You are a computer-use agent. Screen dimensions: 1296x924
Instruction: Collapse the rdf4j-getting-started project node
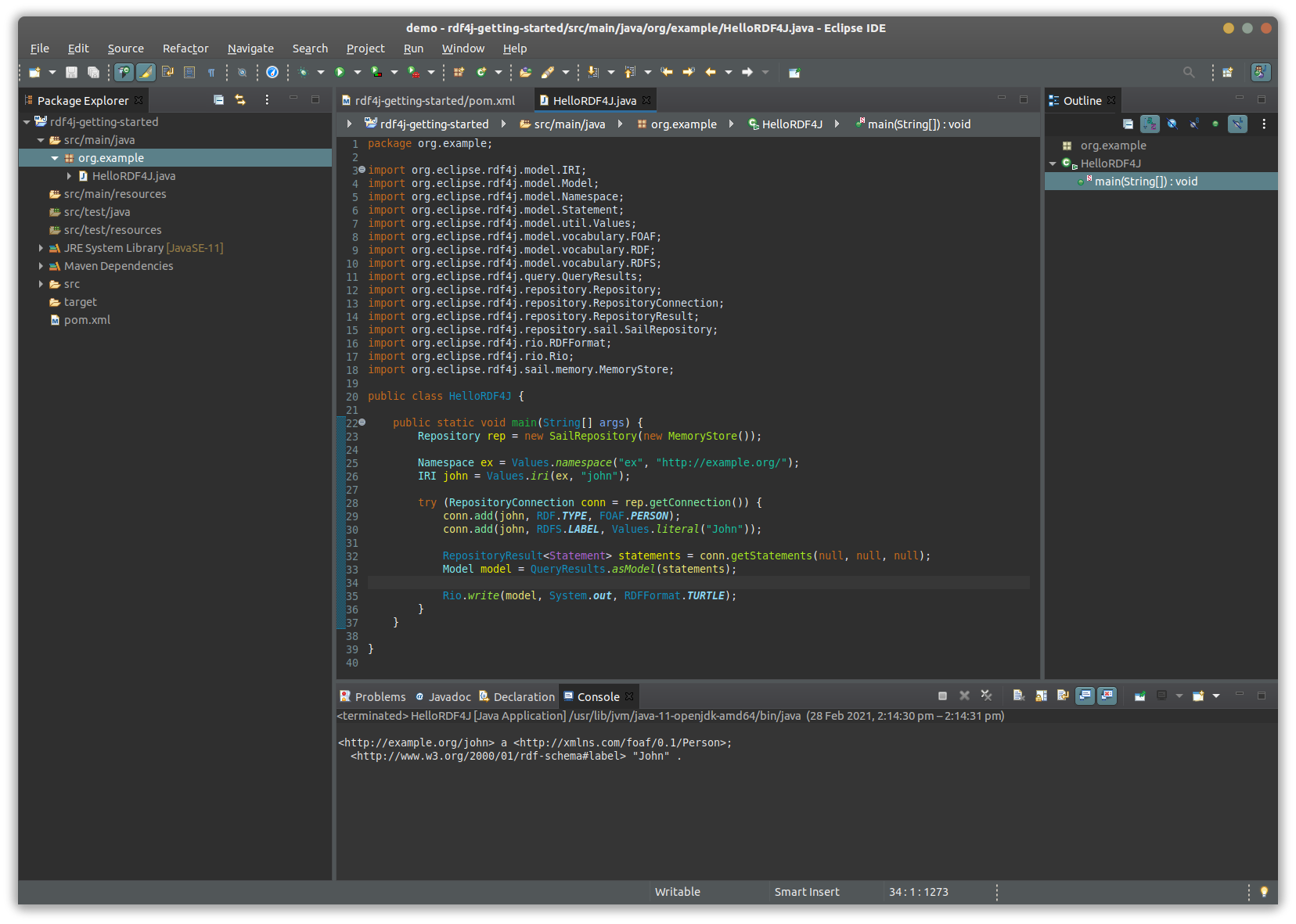pos(27,122)
